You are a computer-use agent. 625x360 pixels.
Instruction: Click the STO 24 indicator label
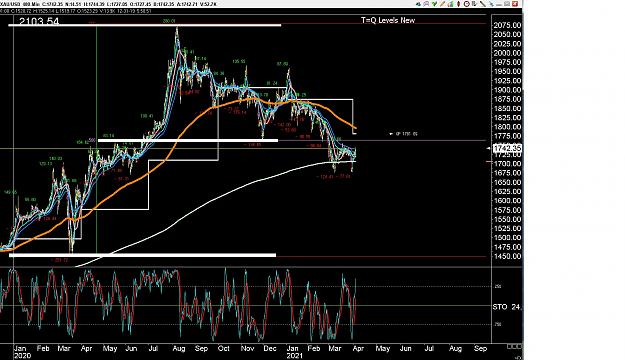coord(507,307)
